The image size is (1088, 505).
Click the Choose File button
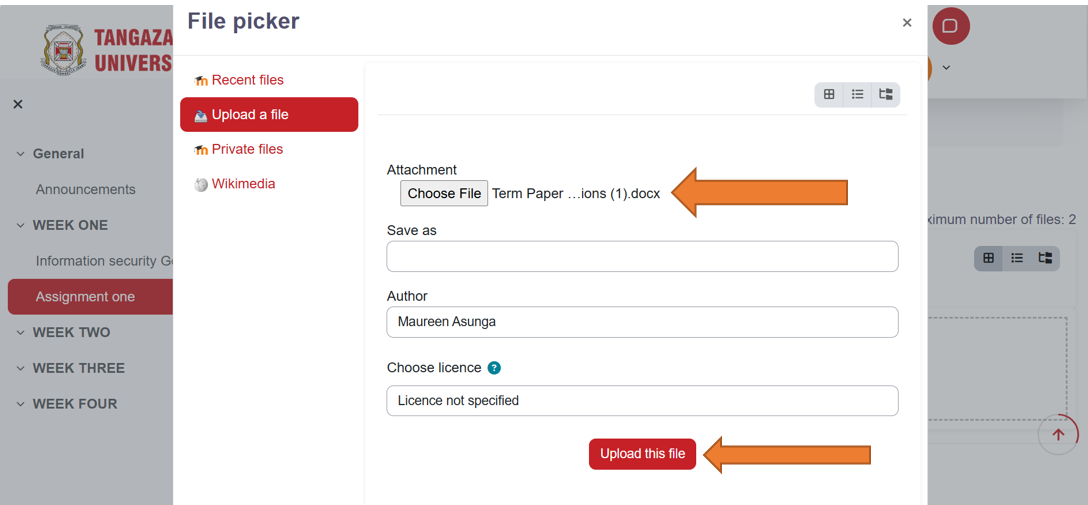pos(444,194)
